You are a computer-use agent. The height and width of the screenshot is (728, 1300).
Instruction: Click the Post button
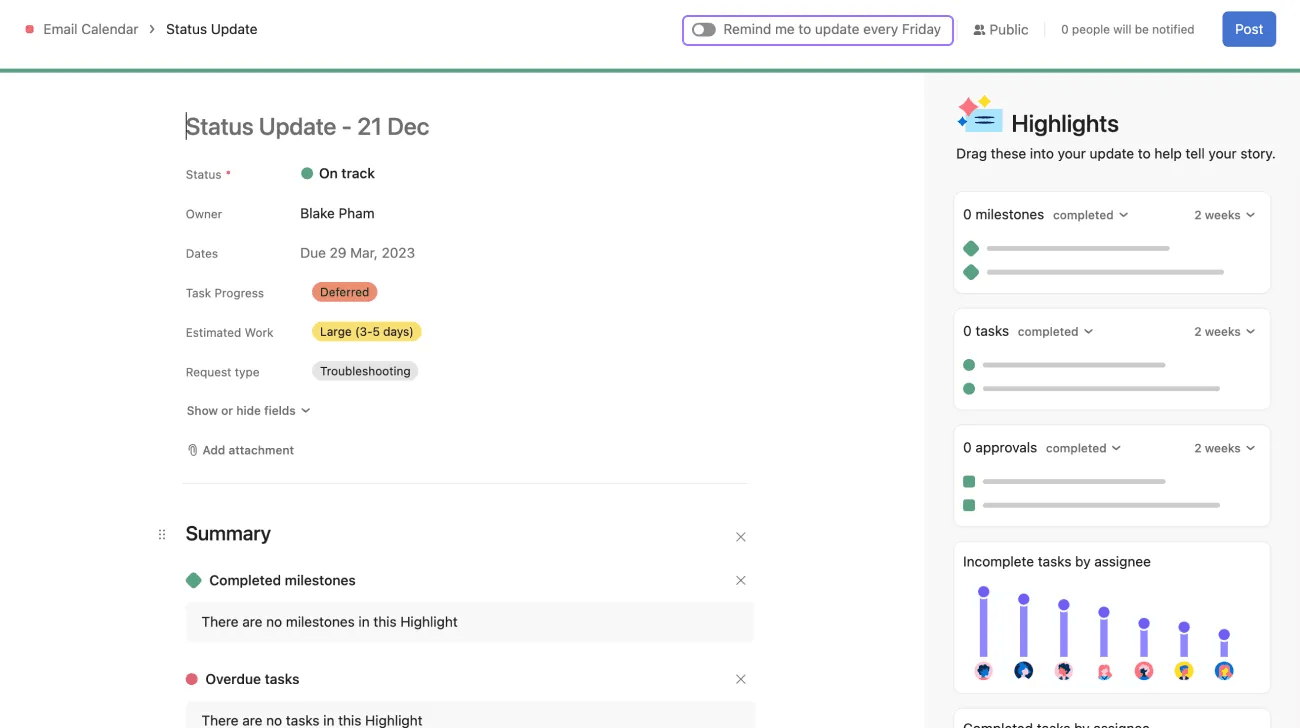(1248, 29)
